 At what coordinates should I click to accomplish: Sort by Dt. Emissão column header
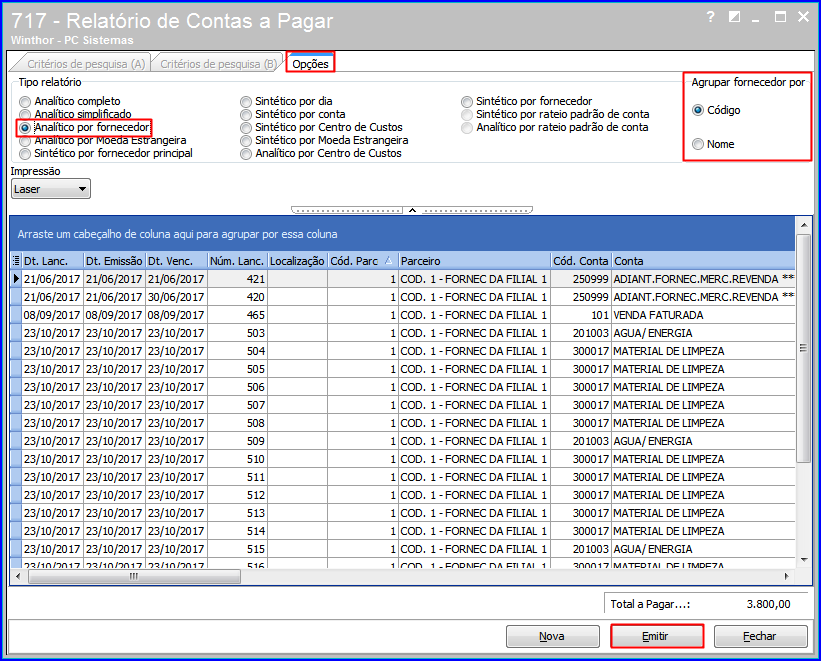[x=114, y=260]
